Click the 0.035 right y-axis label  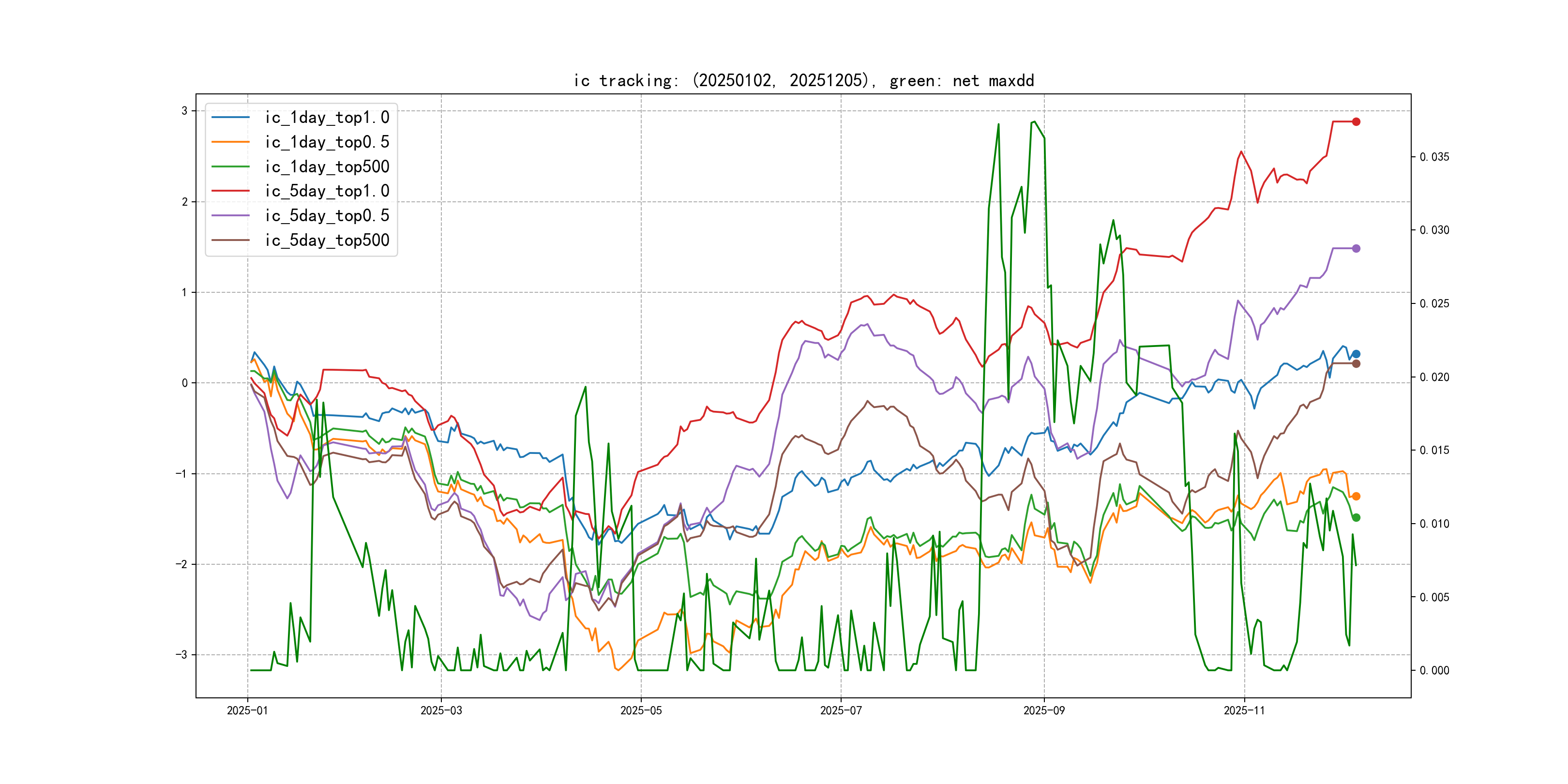point(1434,157)
